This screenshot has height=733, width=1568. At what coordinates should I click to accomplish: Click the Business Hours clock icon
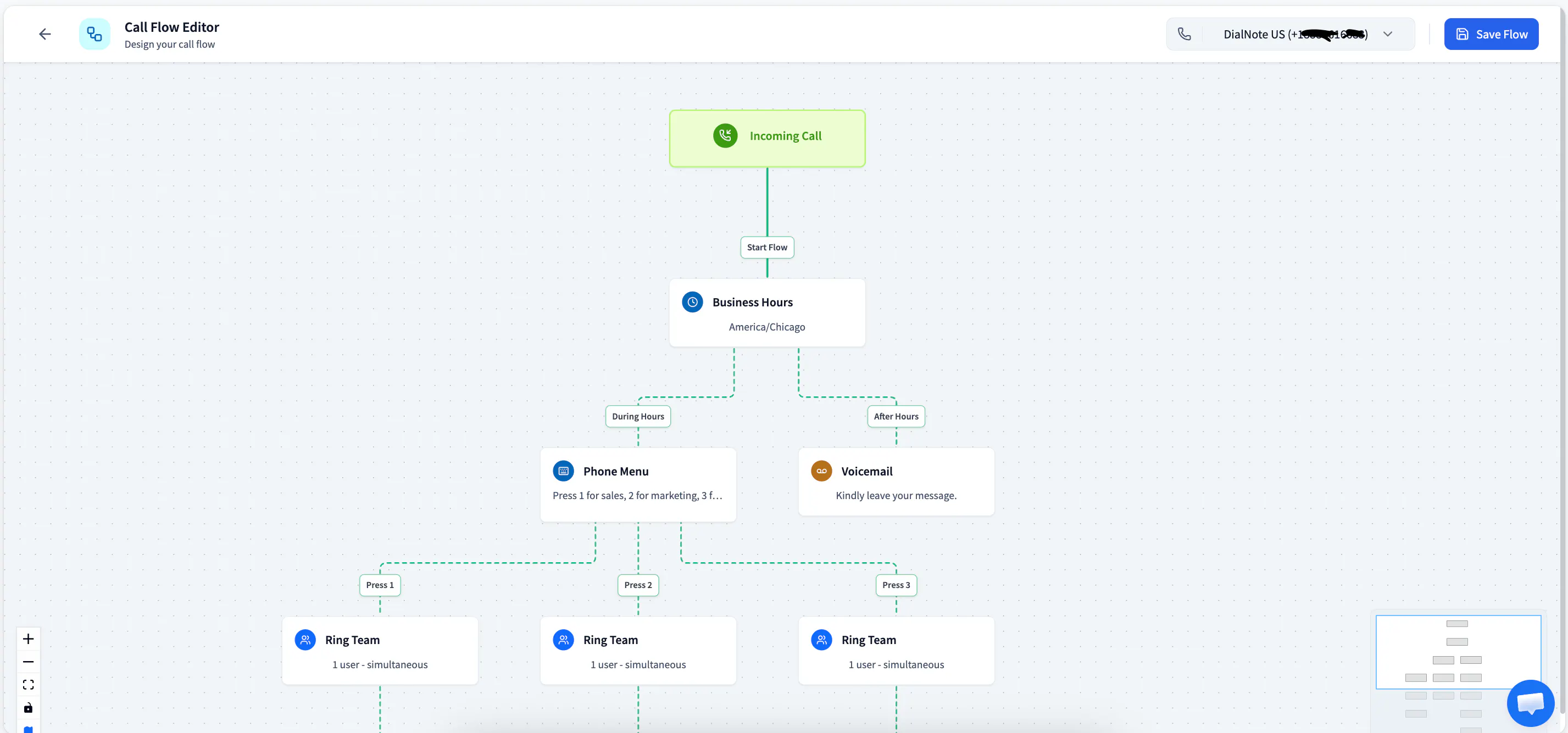692,303
